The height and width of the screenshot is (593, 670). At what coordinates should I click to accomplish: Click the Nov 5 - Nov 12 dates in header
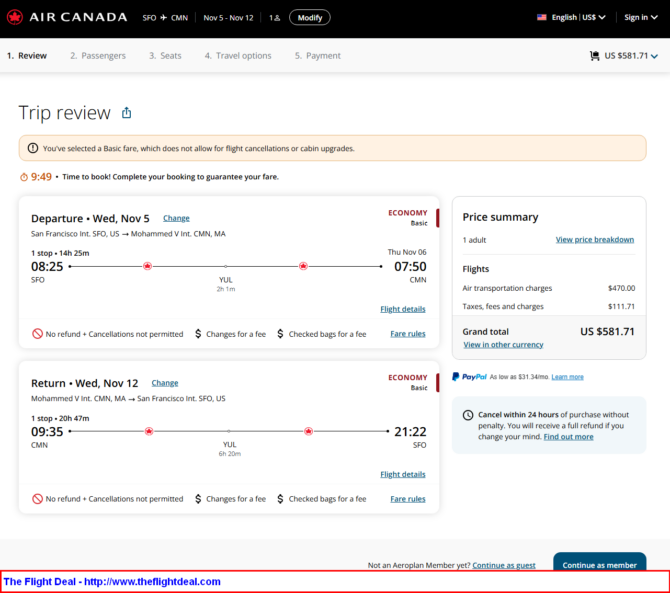[x=228, y=18]
